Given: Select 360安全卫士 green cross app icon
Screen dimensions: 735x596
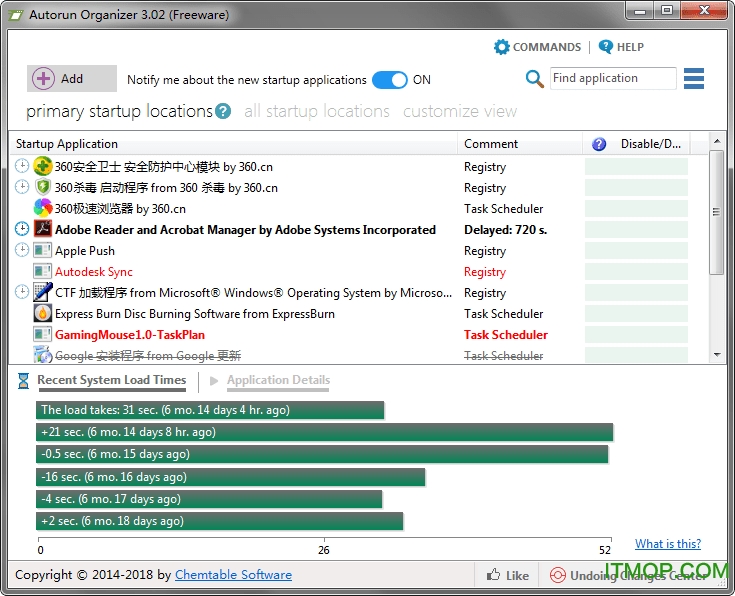Looking at the screenshot, I should pos(43,166).
